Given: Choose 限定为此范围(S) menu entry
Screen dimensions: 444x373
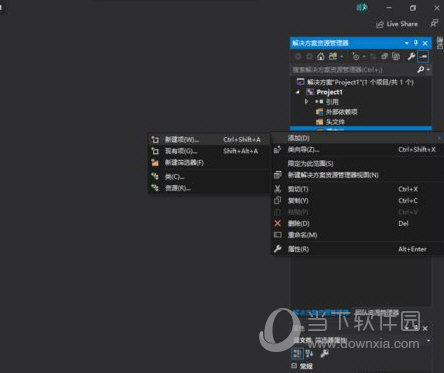Looking at the screenshot, I should 358,163.
